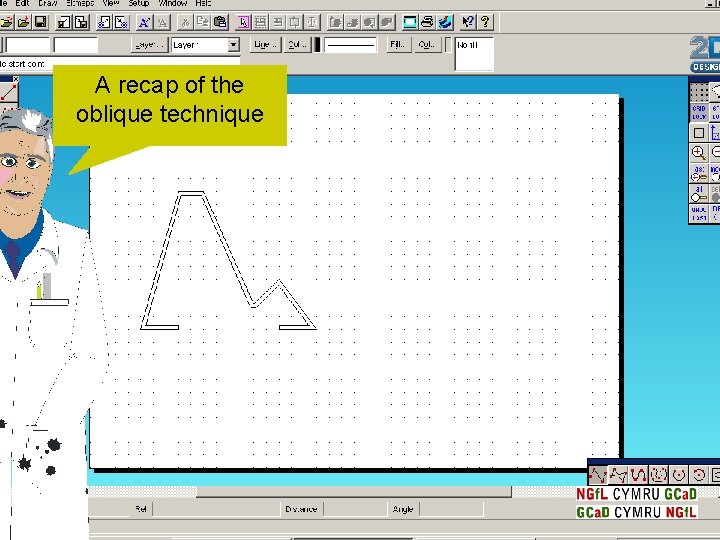720x540 pixels.
Task: Click the Line... button
Action: coord(265,45)
